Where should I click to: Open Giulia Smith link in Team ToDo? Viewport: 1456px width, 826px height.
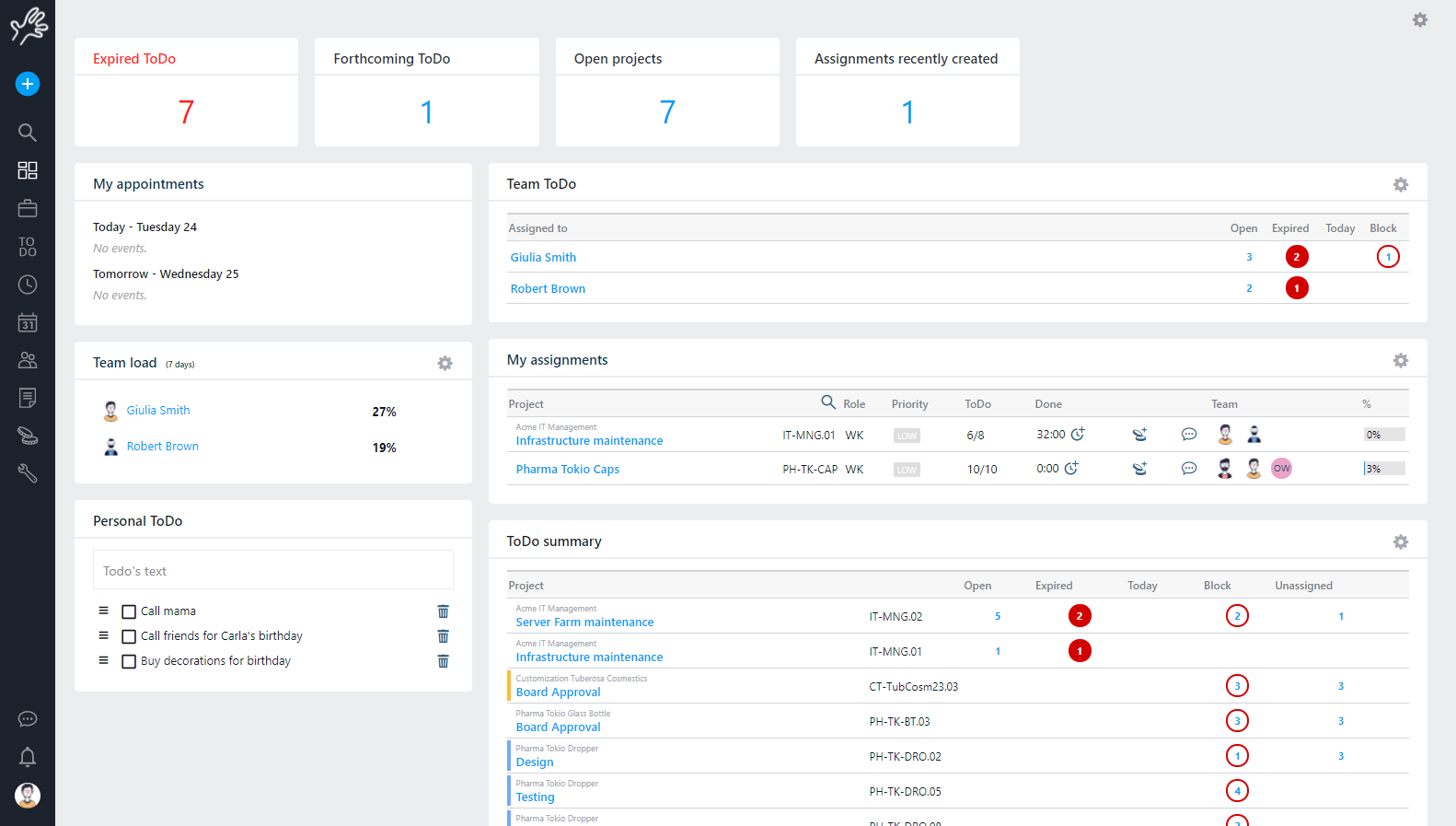[x=543, y=258]
